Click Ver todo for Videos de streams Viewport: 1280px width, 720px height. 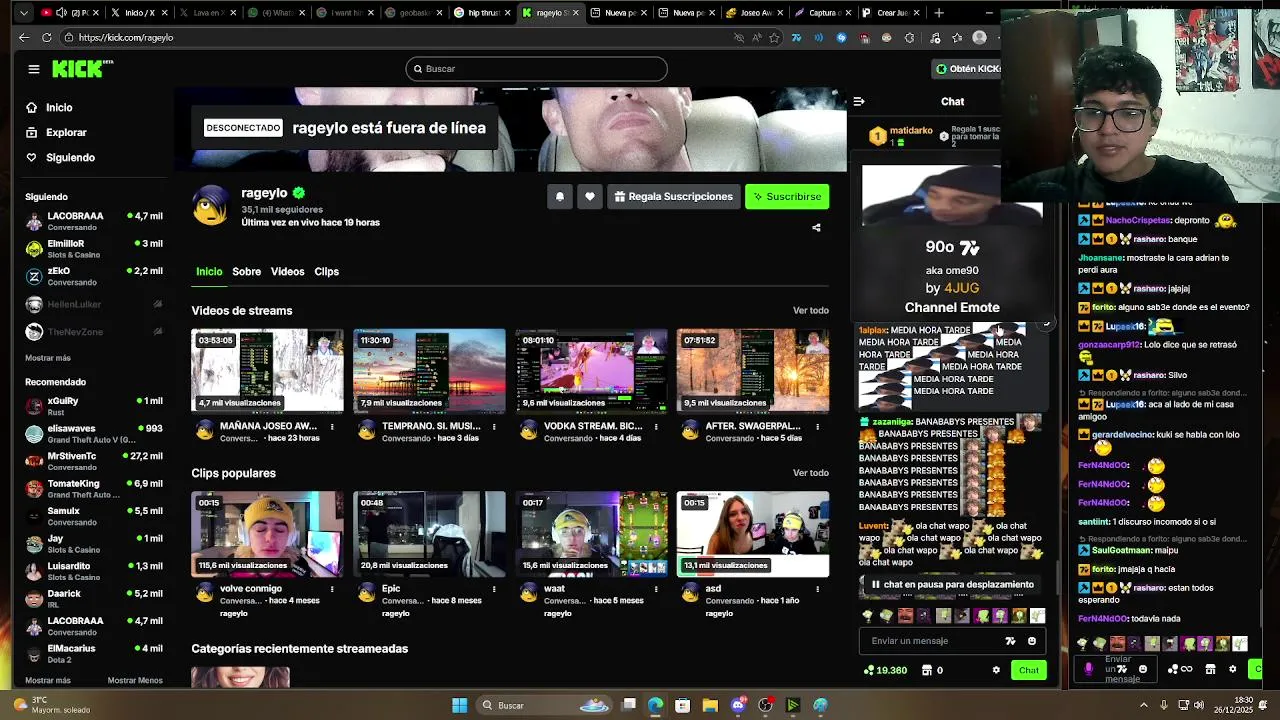click(x=810, y=311)
